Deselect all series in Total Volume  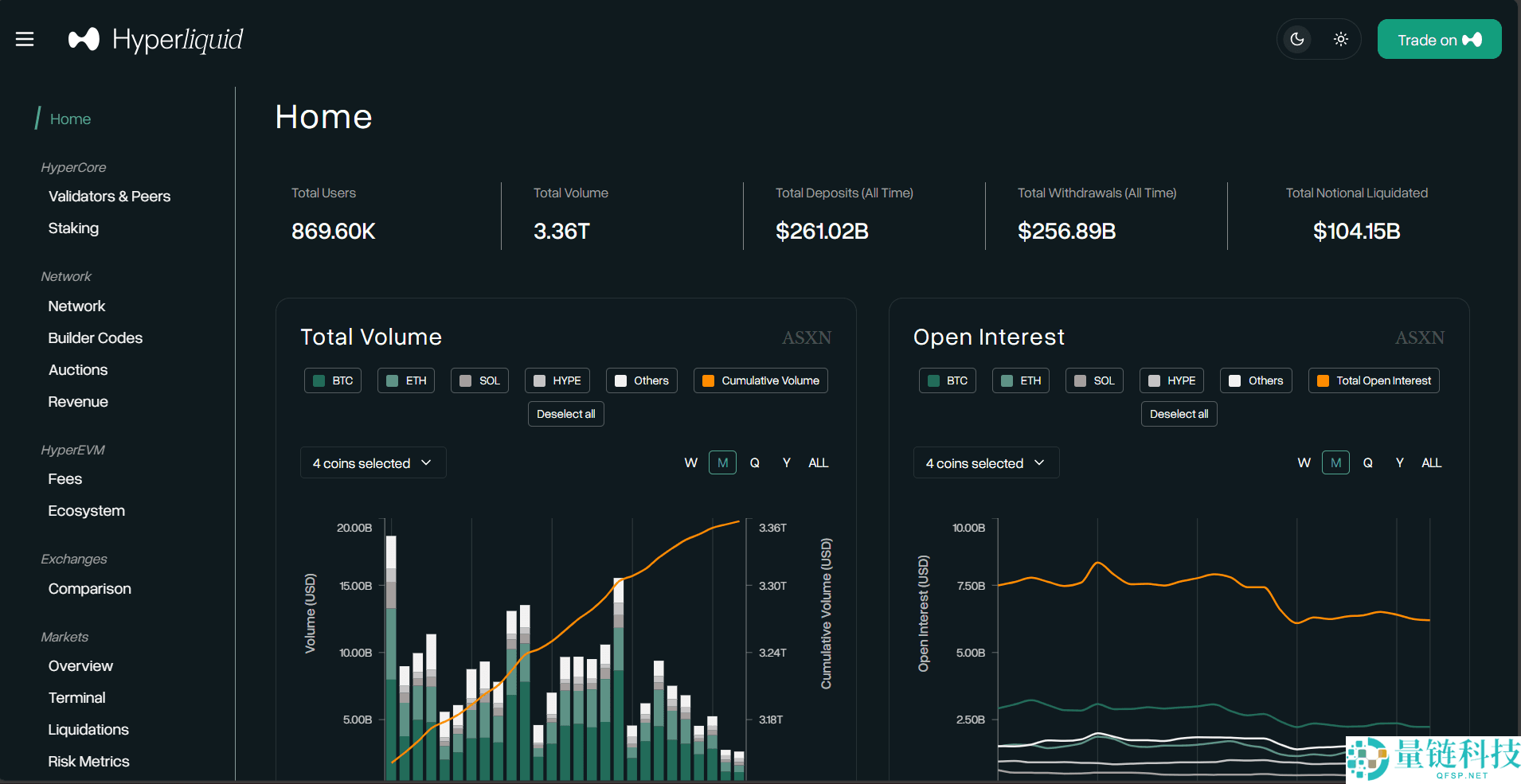566,414
